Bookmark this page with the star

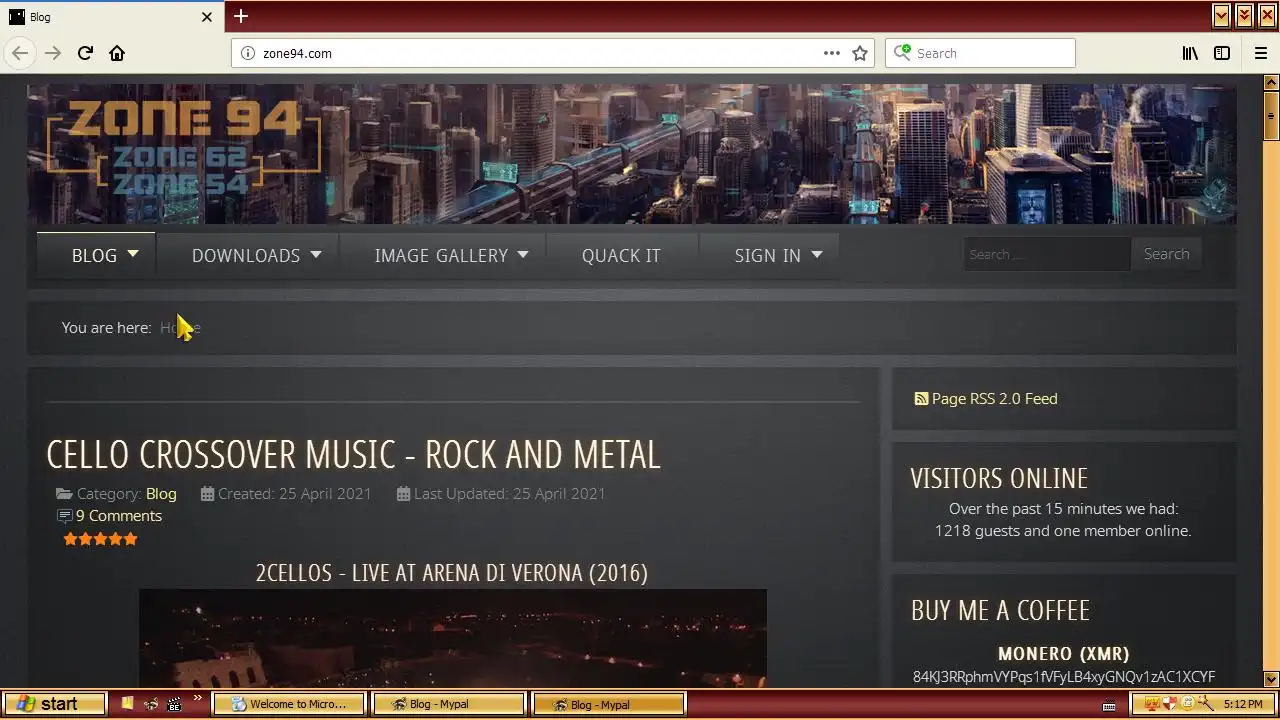click(x=860, y=53)
